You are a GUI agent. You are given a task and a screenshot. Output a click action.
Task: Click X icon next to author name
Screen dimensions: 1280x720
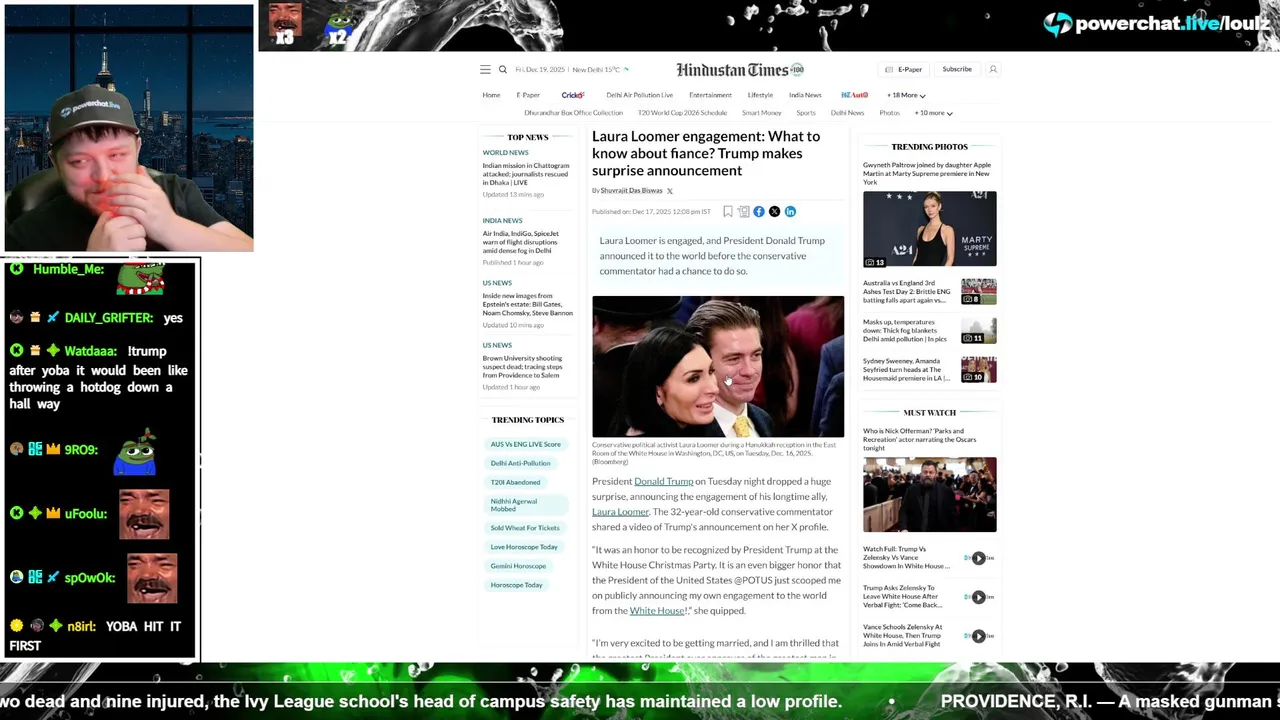pos(670,190)
